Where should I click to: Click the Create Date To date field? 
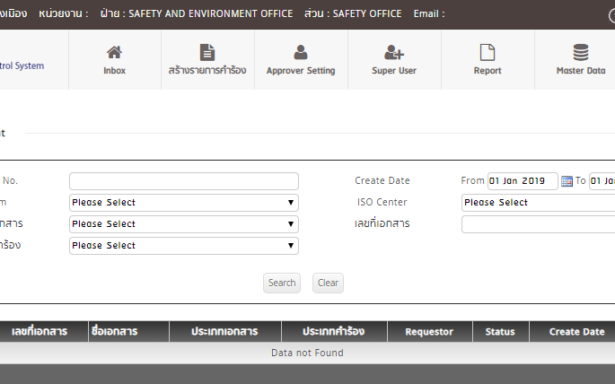(602, 181)
